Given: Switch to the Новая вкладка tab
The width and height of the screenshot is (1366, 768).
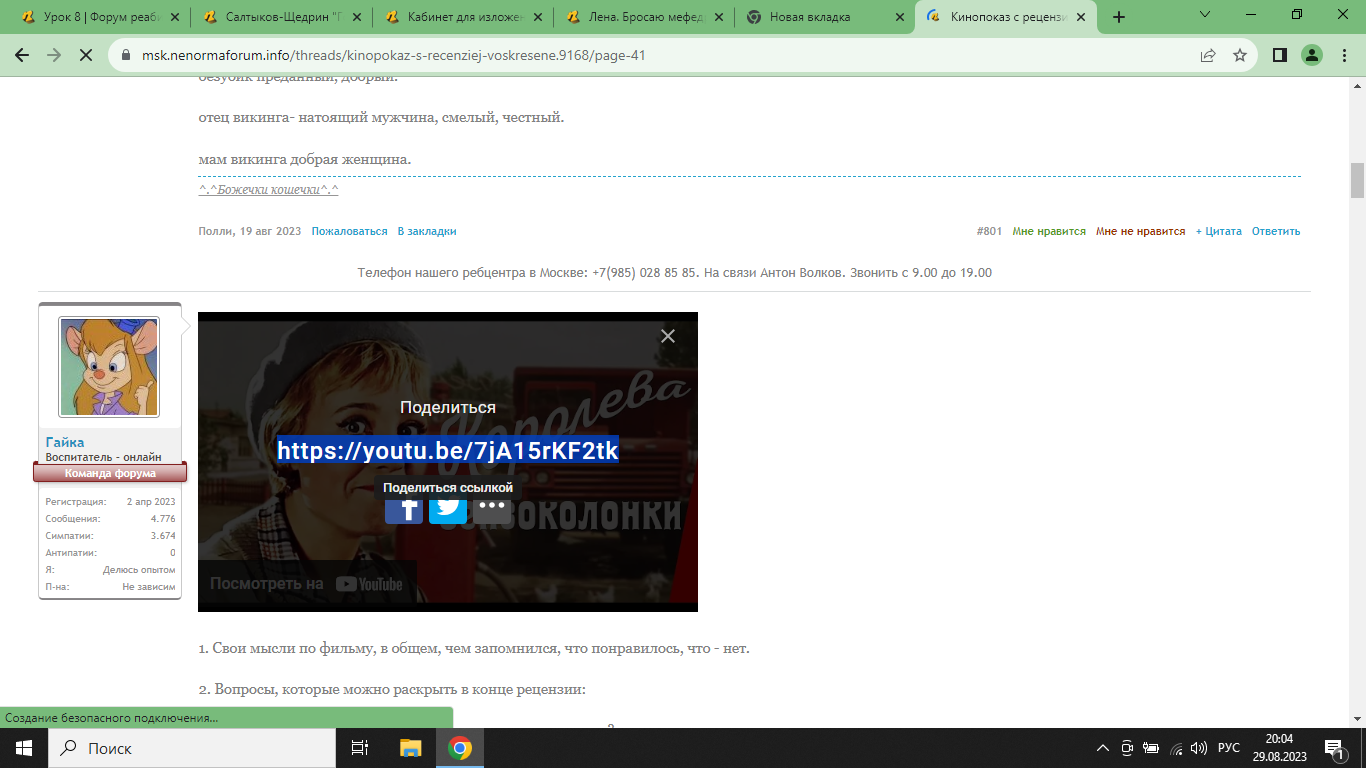Looking at the screenshot, I should [810, 17].
